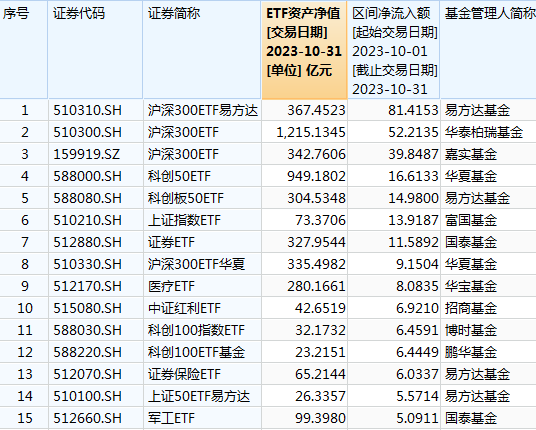This screenshot has height=430, width=536.
Task: Click manager cell 博时基金
Action: pos(471,330)
